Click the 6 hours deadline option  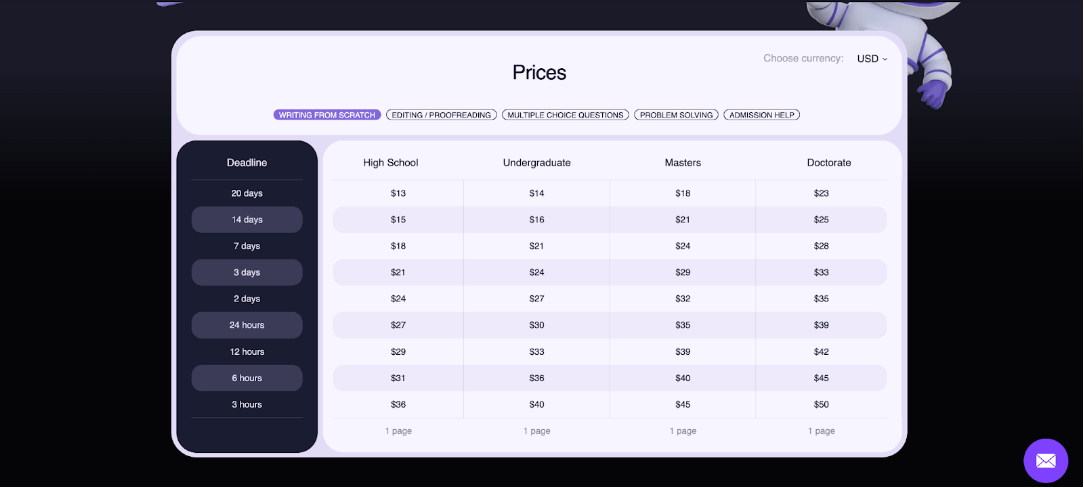247,378
